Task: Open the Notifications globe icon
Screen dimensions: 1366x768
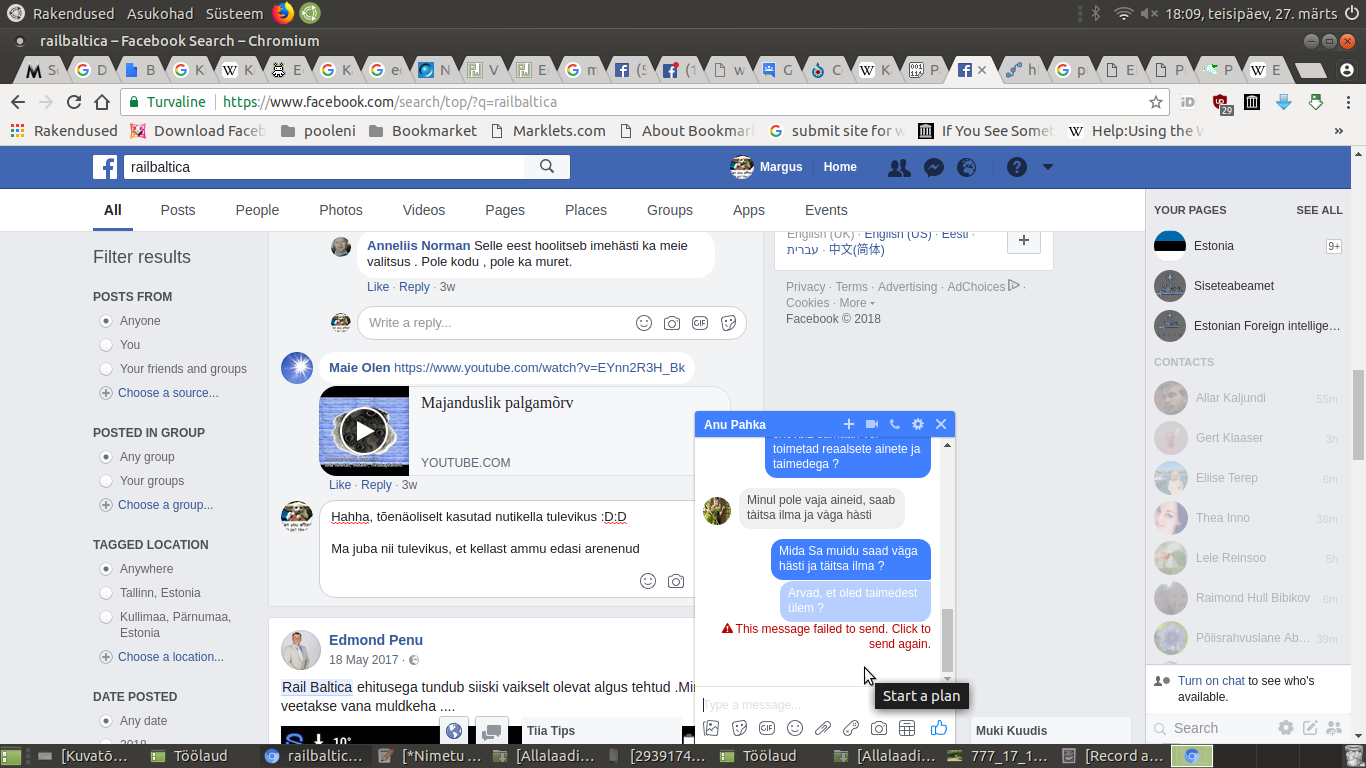Action: (966, 167)
